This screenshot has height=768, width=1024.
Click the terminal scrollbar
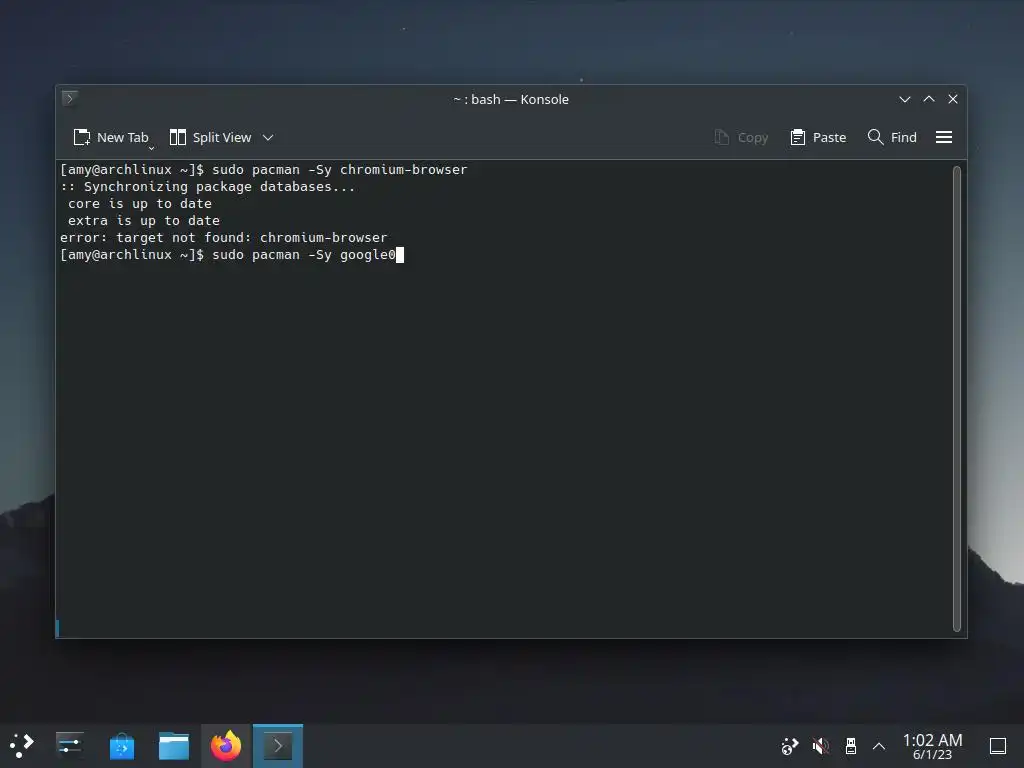point(957,398)
